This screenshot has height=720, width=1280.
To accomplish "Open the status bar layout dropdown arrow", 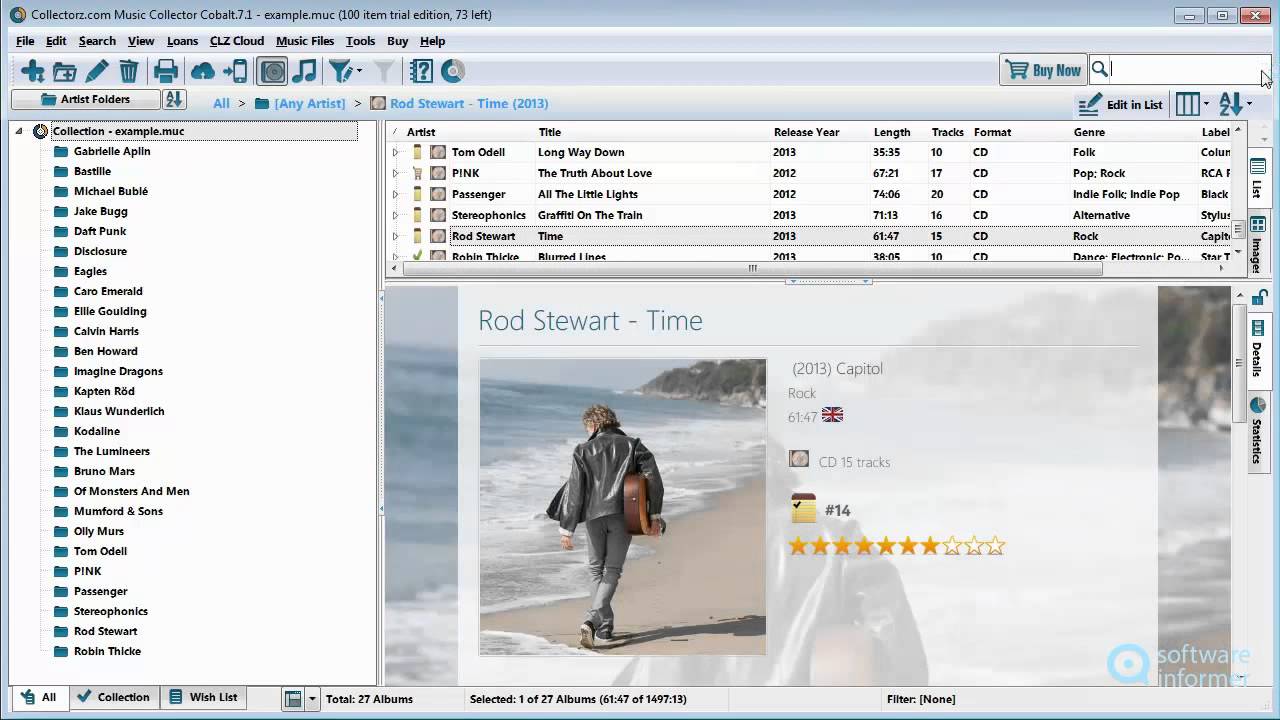I will point(312,699).
